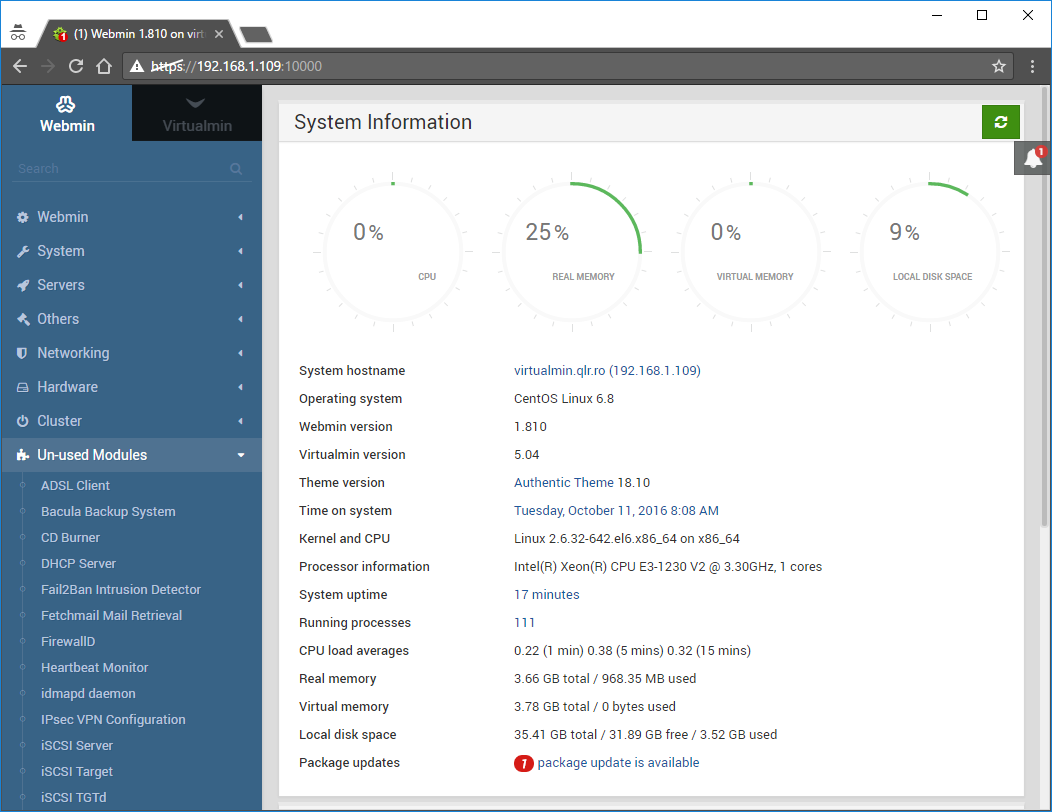Click the CPU usage gauge

393,252
